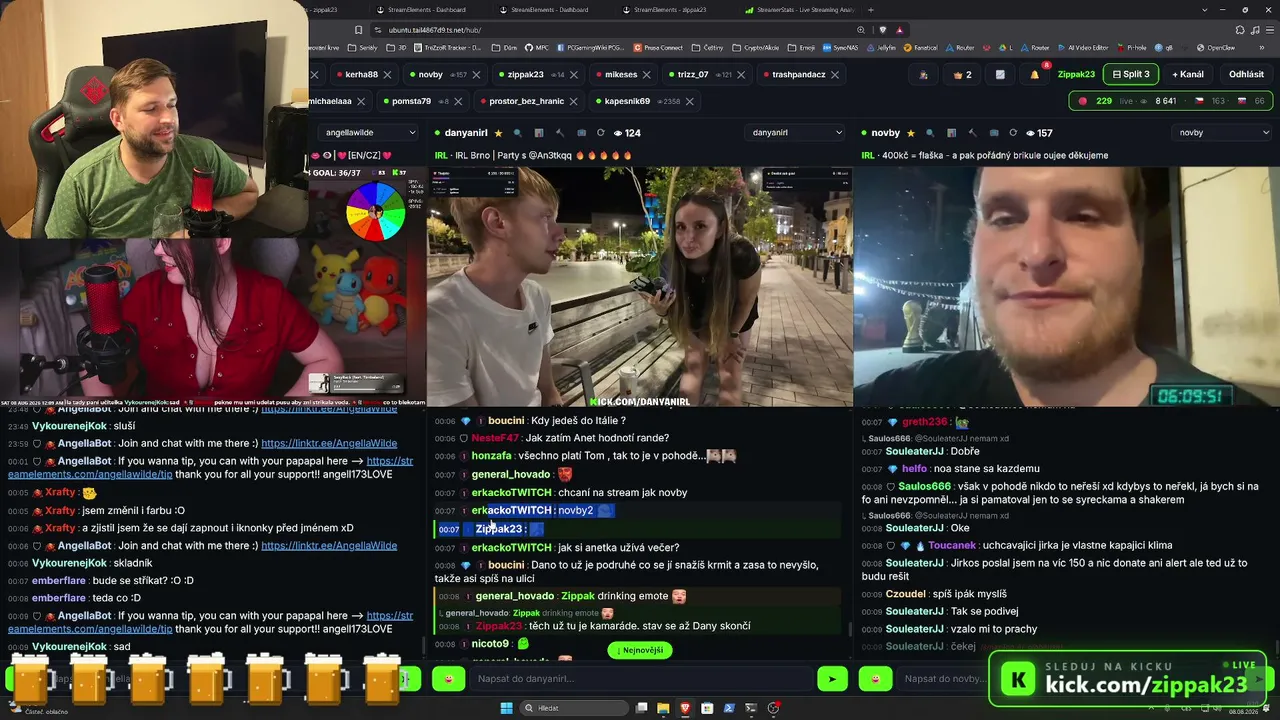Viewport: 1280px width, 720px height.
Task: Open the wrench tools icon for novby
Action: coord(971,133)
